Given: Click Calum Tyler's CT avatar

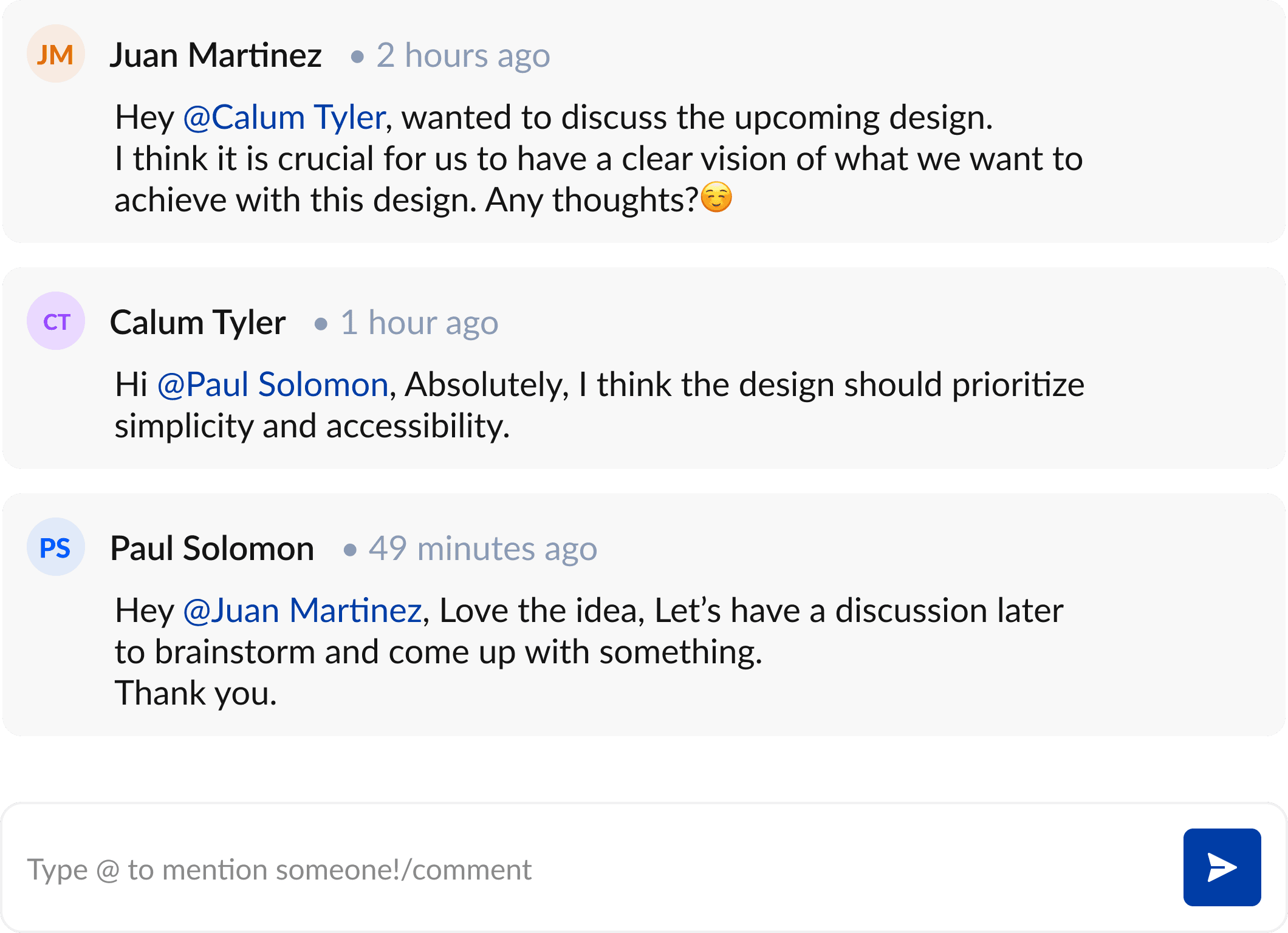Looking at the screenshot, I should click(56, 321).
